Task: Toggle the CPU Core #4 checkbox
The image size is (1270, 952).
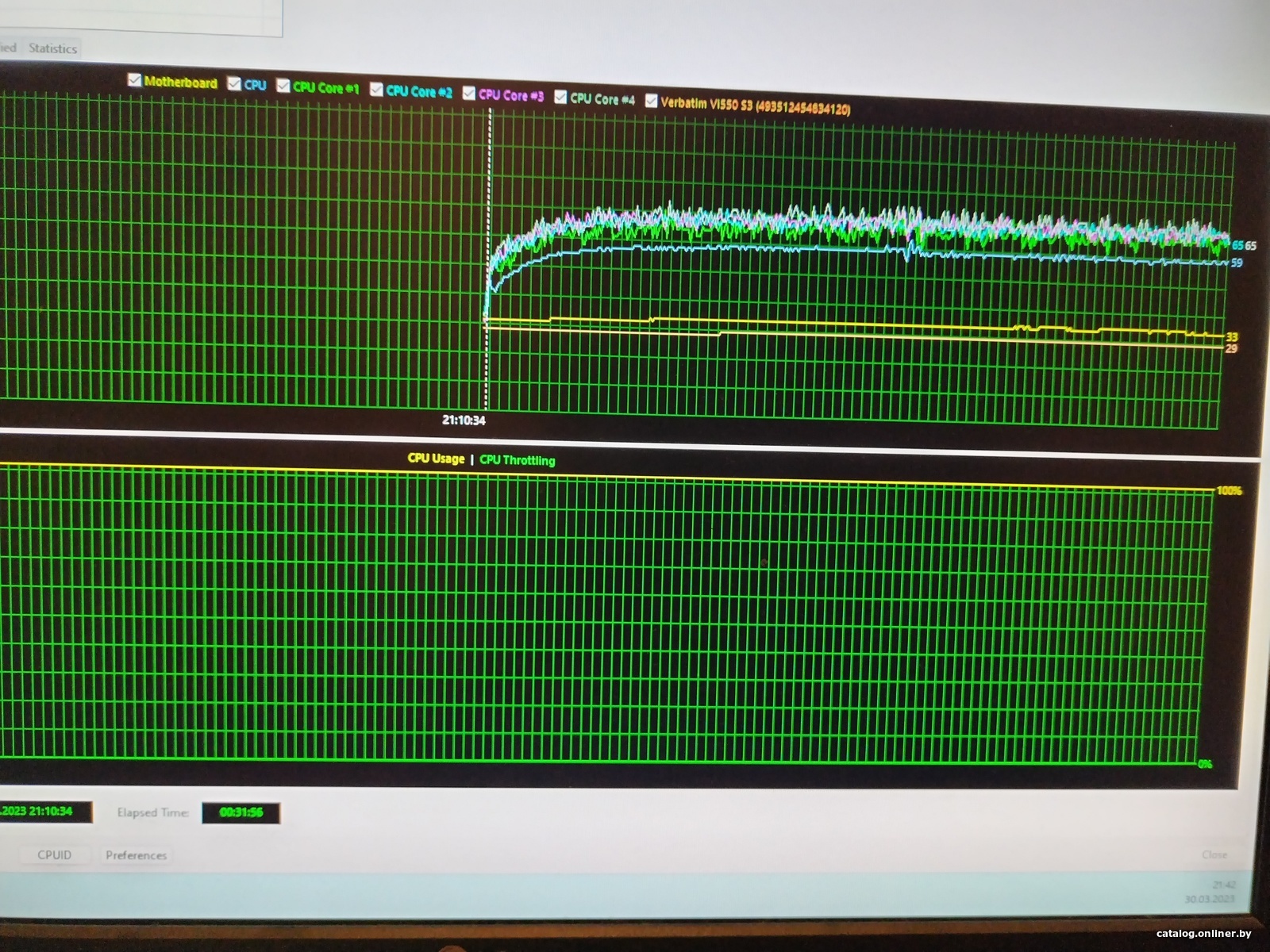Action: pos(560,97)
